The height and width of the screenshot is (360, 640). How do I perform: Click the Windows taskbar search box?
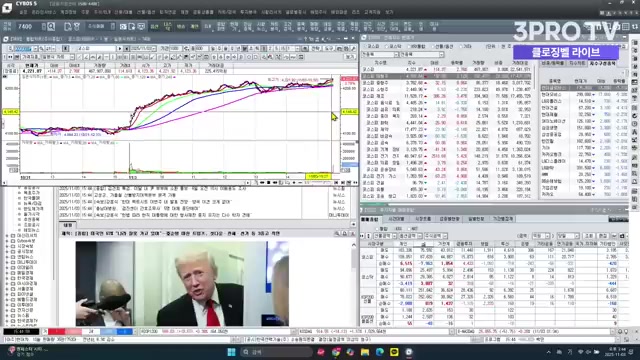[276, 352]
